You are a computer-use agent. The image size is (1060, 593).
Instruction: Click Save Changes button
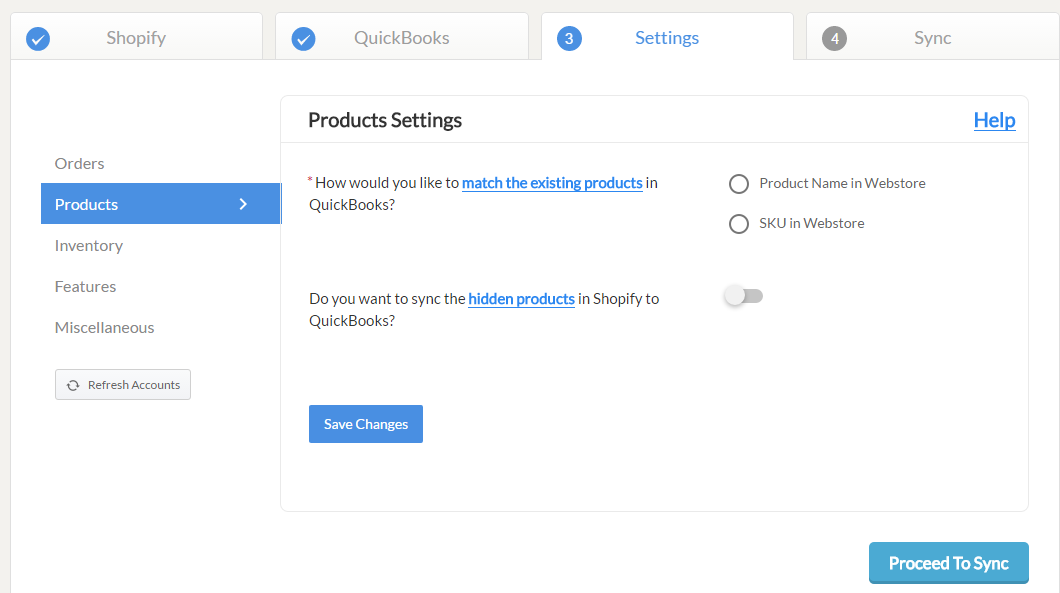click(366, 424)
